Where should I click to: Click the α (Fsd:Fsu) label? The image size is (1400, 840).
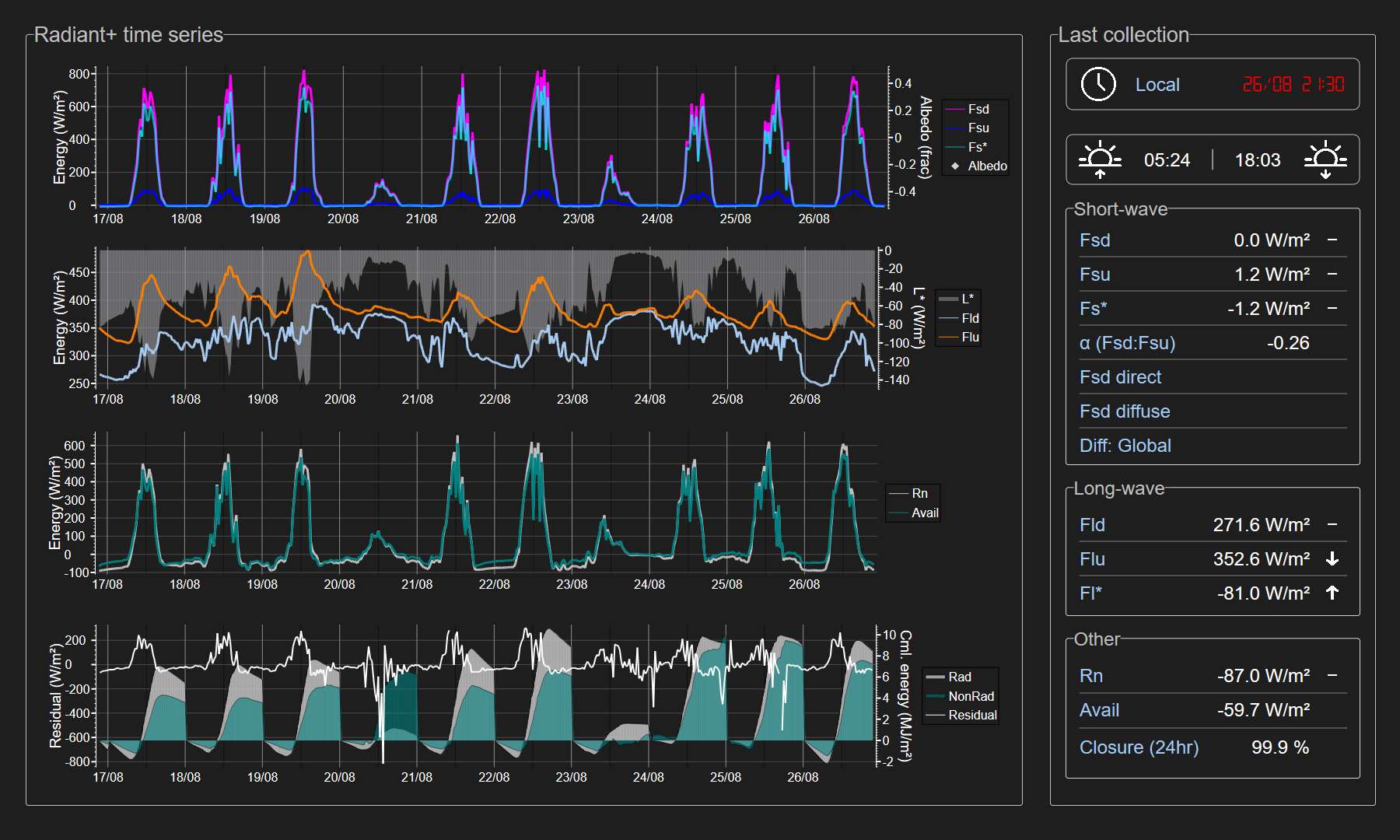pyautogui.click(x=1127, y=343)
